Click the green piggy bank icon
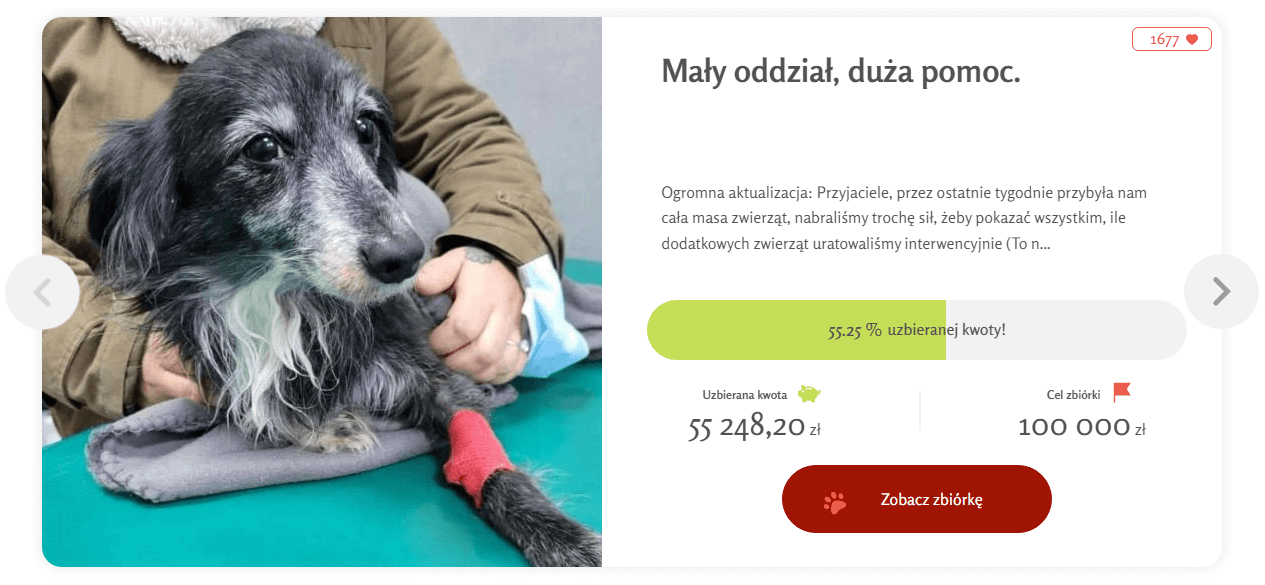 point(809,394)
